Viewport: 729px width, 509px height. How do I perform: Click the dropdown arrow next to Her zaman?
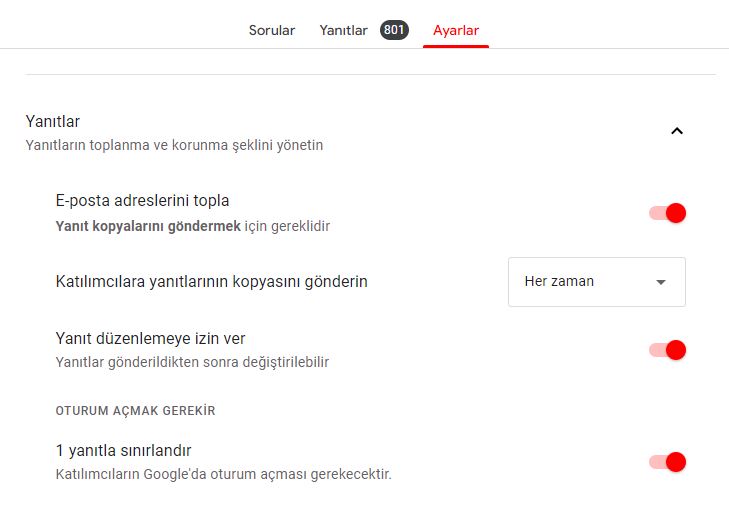(x=660, y=282)
